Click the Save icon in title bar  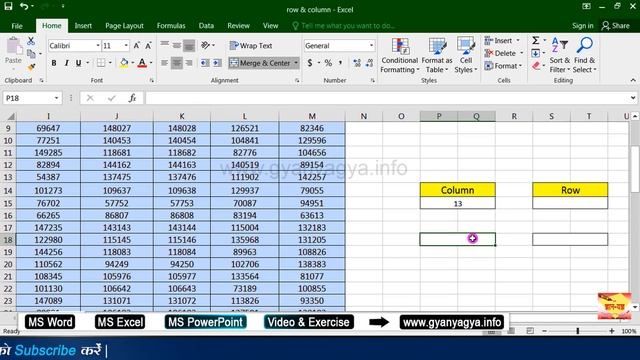click(x=8, y=6)
